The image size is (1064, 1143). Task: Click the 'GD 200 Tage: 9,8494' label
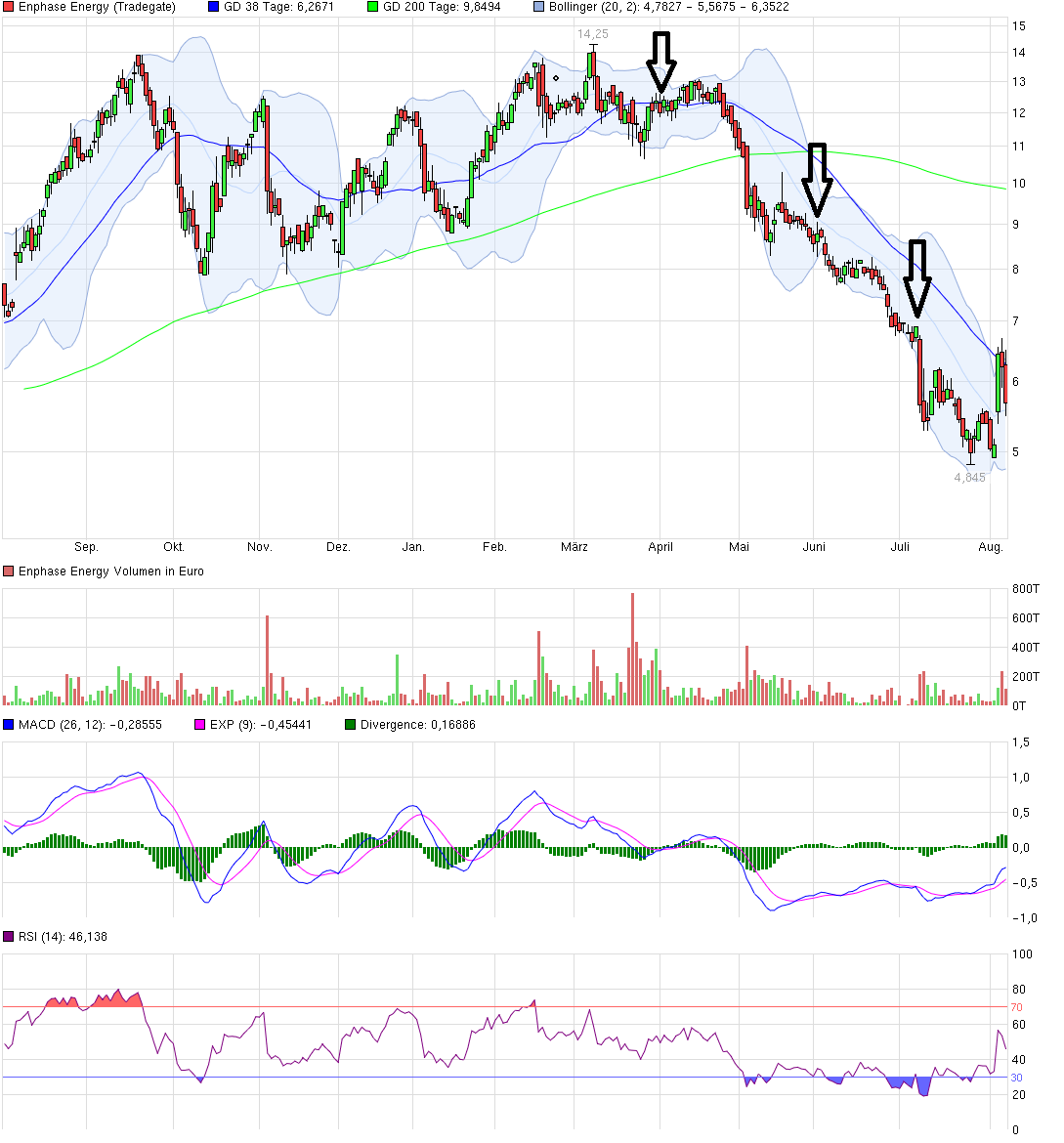pos(442,7)
